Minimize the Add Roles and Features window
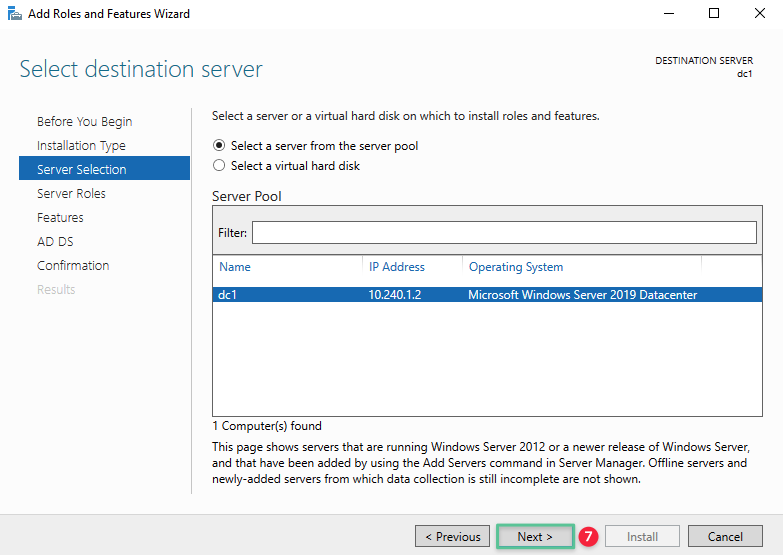Viewport: 783px width, 555px height. pyautogui.click(x=667, y=14)
